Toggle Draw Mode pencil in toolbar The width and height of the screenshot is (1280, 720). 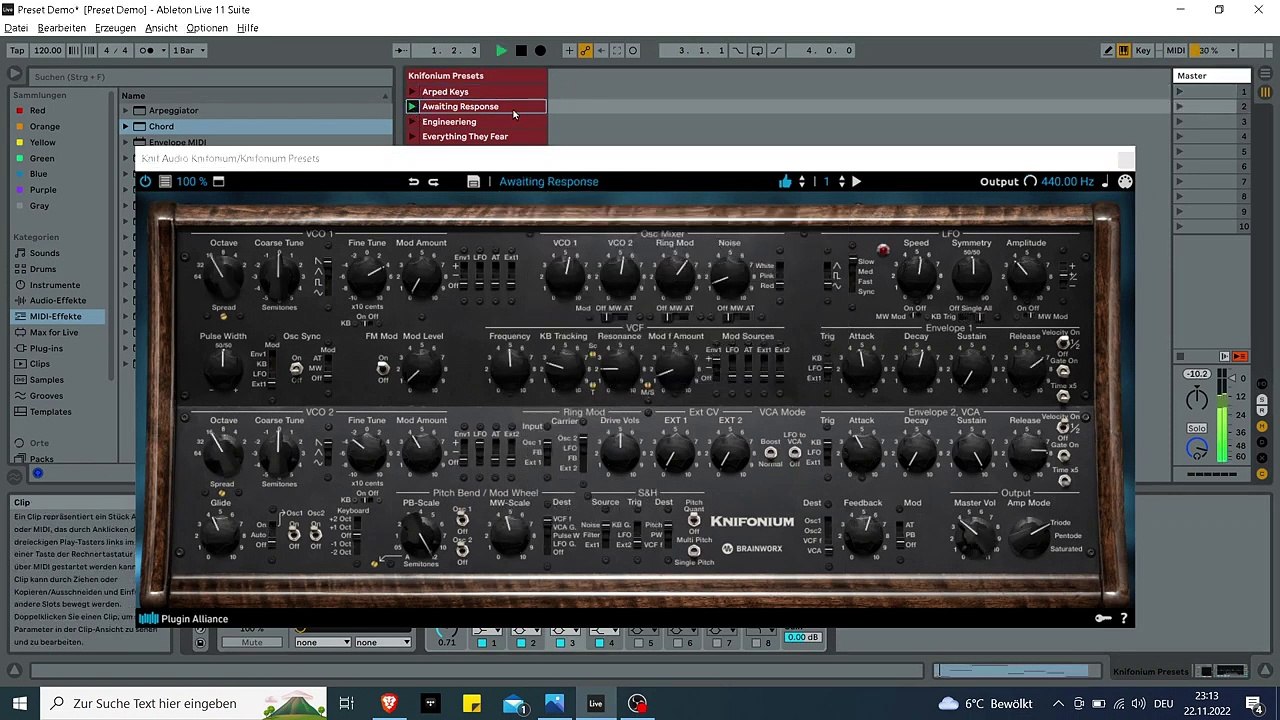tap(1108, 51)
